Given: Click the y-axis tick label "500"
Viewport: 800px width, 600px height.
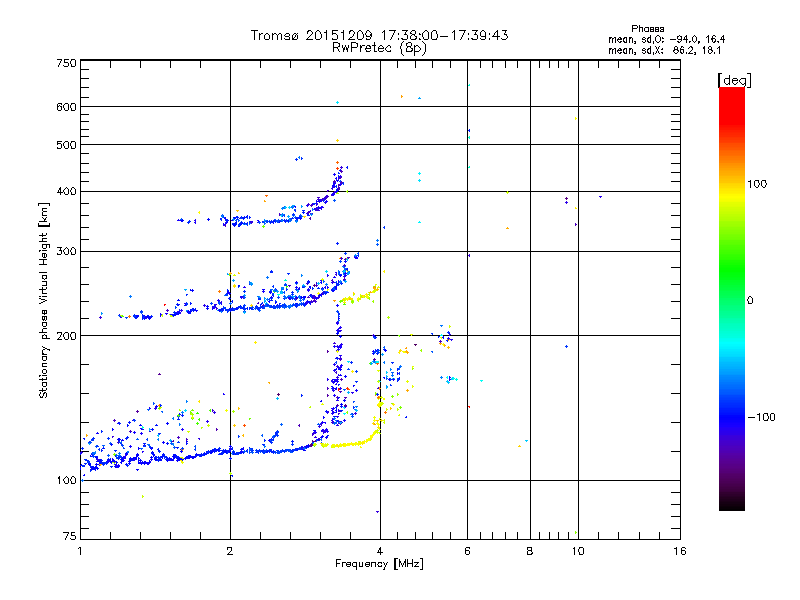Looking at the screenshot, I should click(66, 145).
